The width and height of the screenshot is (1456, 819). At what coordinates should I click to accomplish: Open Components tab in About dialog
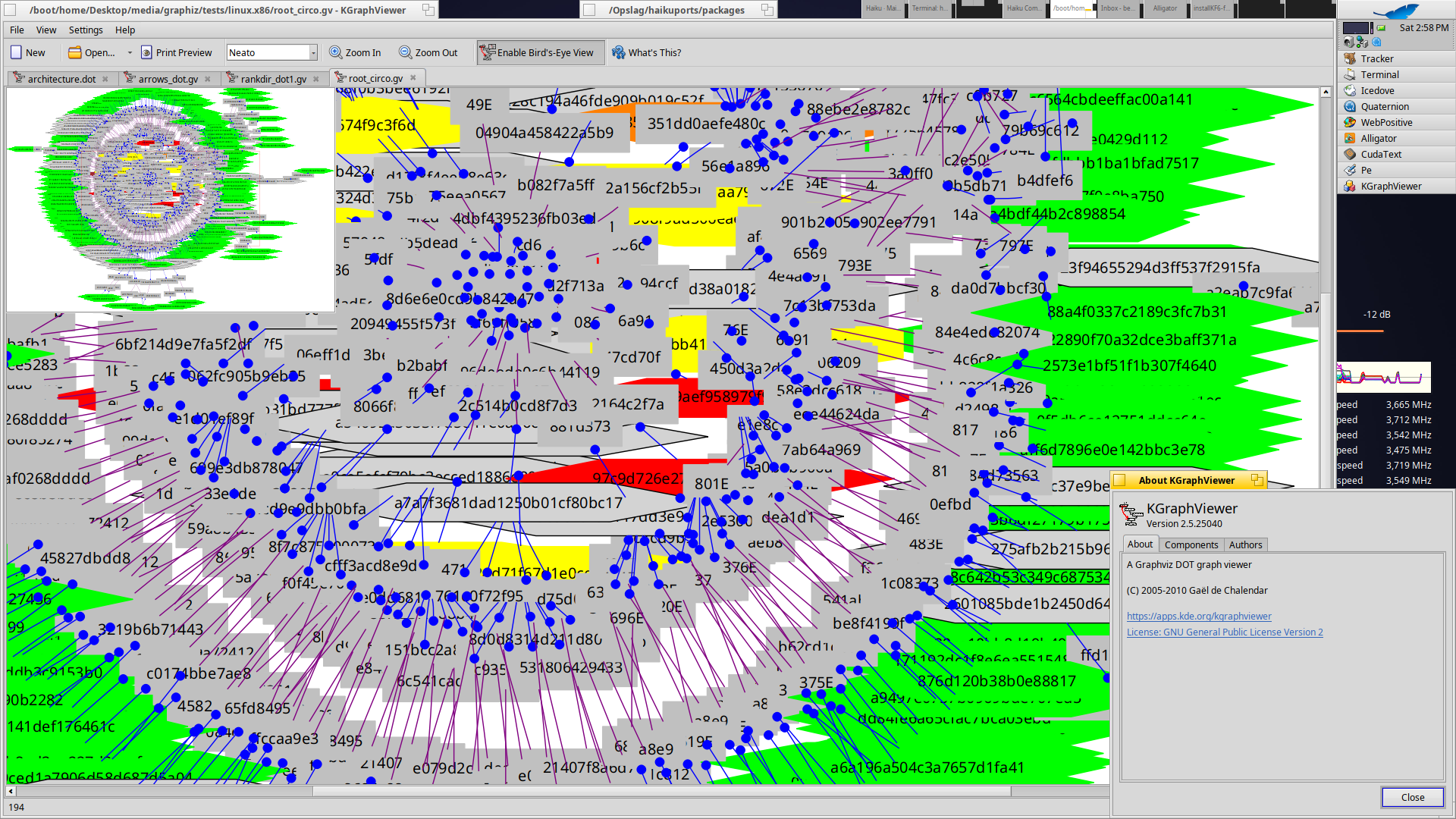(x=1191, y=544)
